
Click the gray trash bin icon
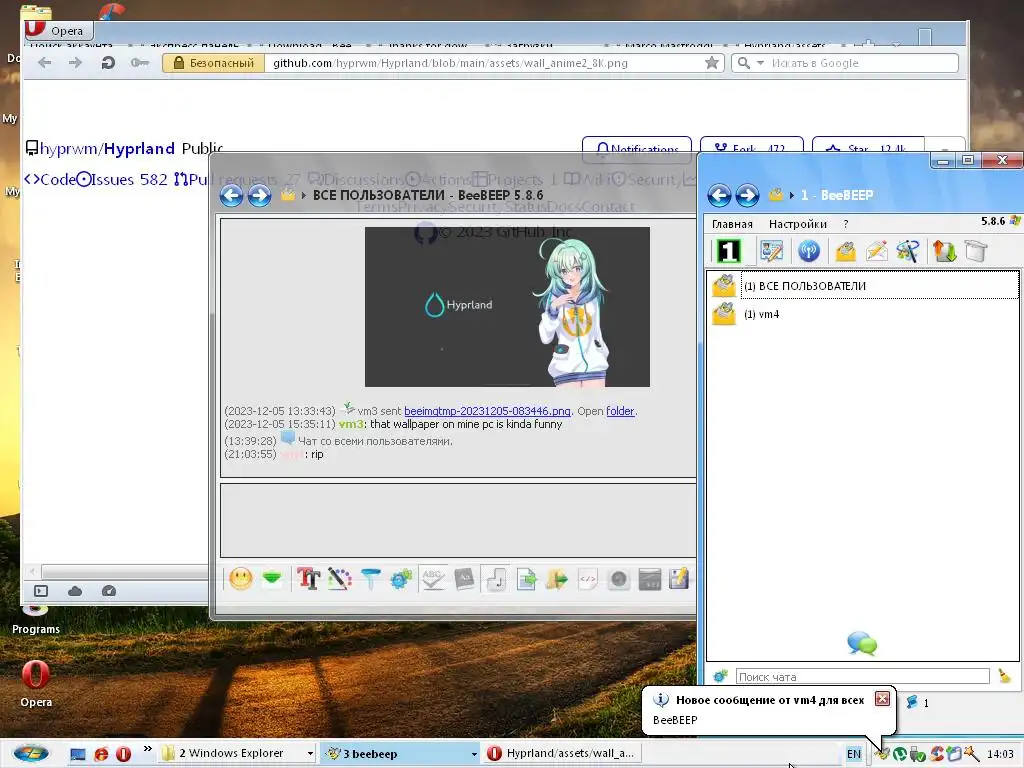976,251
